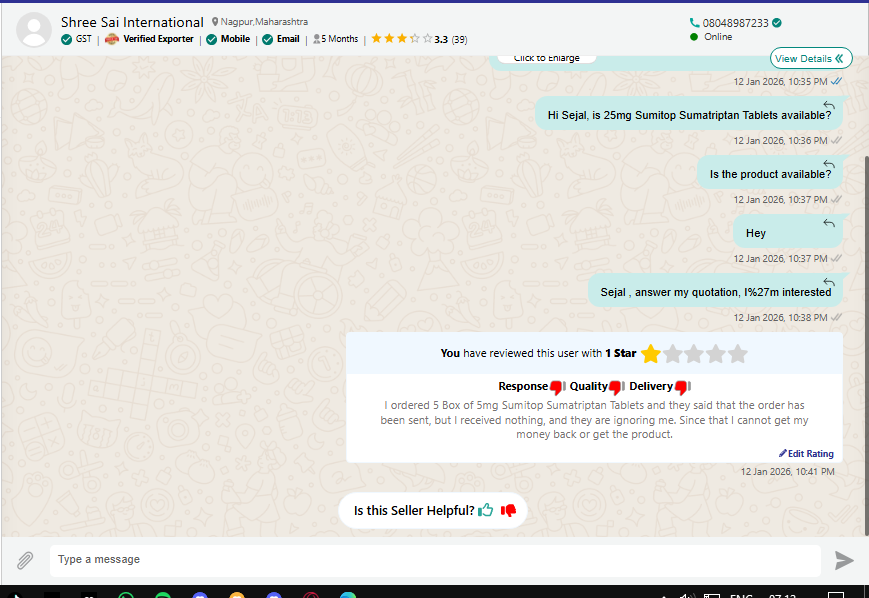The width and height of the screenshot is (869, 598).
Task: Click the paperclip attachment icon
Action: pos(25,560)
